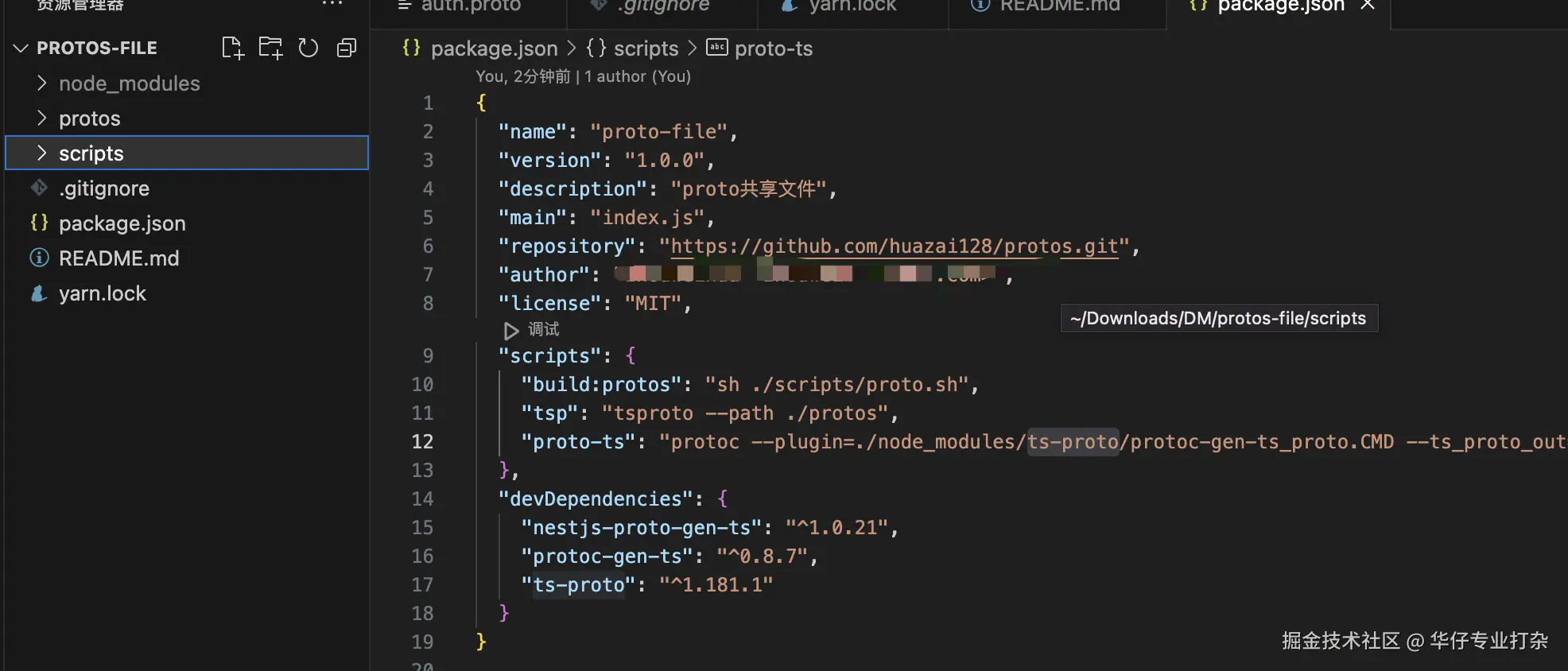Open yarn.lock from the file tree
Screen dimensions: 1568x671
pyautogui.click(x=103, y=293)
